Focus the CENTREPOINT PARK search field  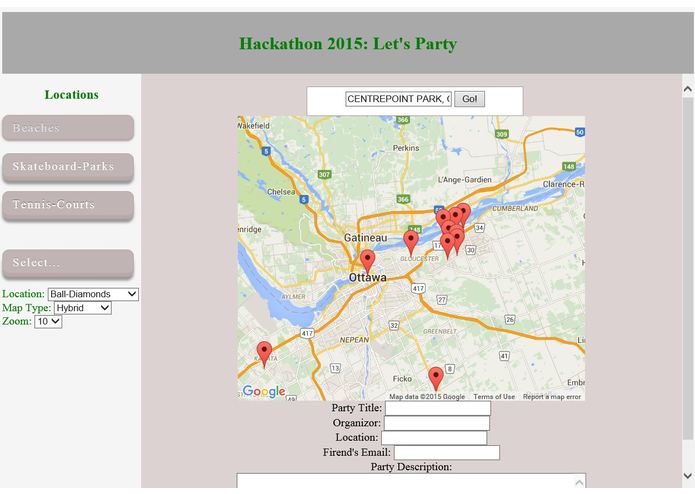(x=398, y=99)
